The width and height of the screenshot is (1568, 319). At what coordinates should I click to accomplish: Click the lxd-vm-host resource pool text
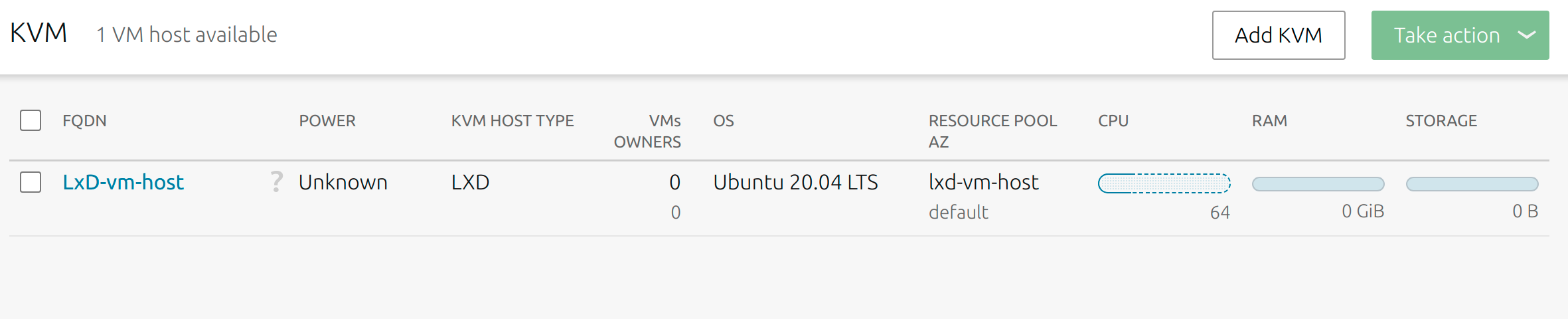click(x=983, y=182)
